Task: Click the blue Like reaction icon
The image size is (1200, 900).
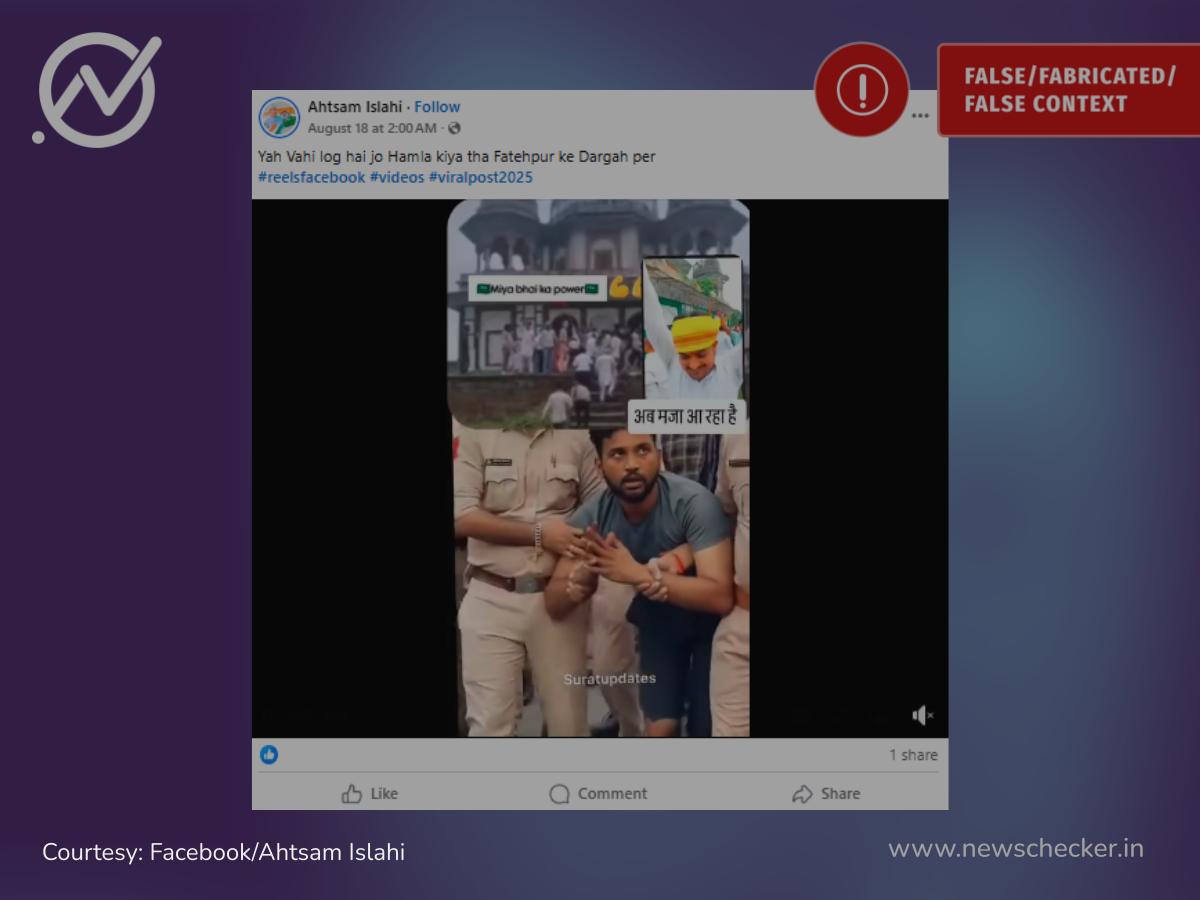Action: (269, 755)
